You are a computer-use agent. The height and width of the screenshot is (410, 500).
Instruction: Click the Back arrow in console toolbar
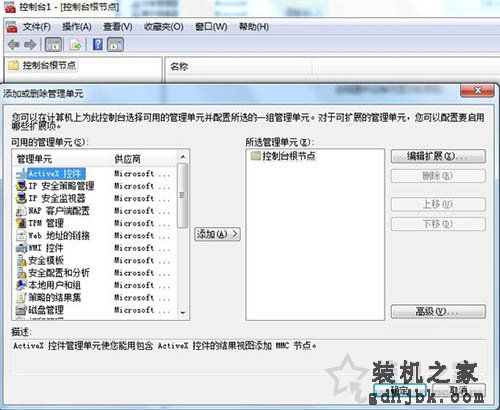pos(13,44)
